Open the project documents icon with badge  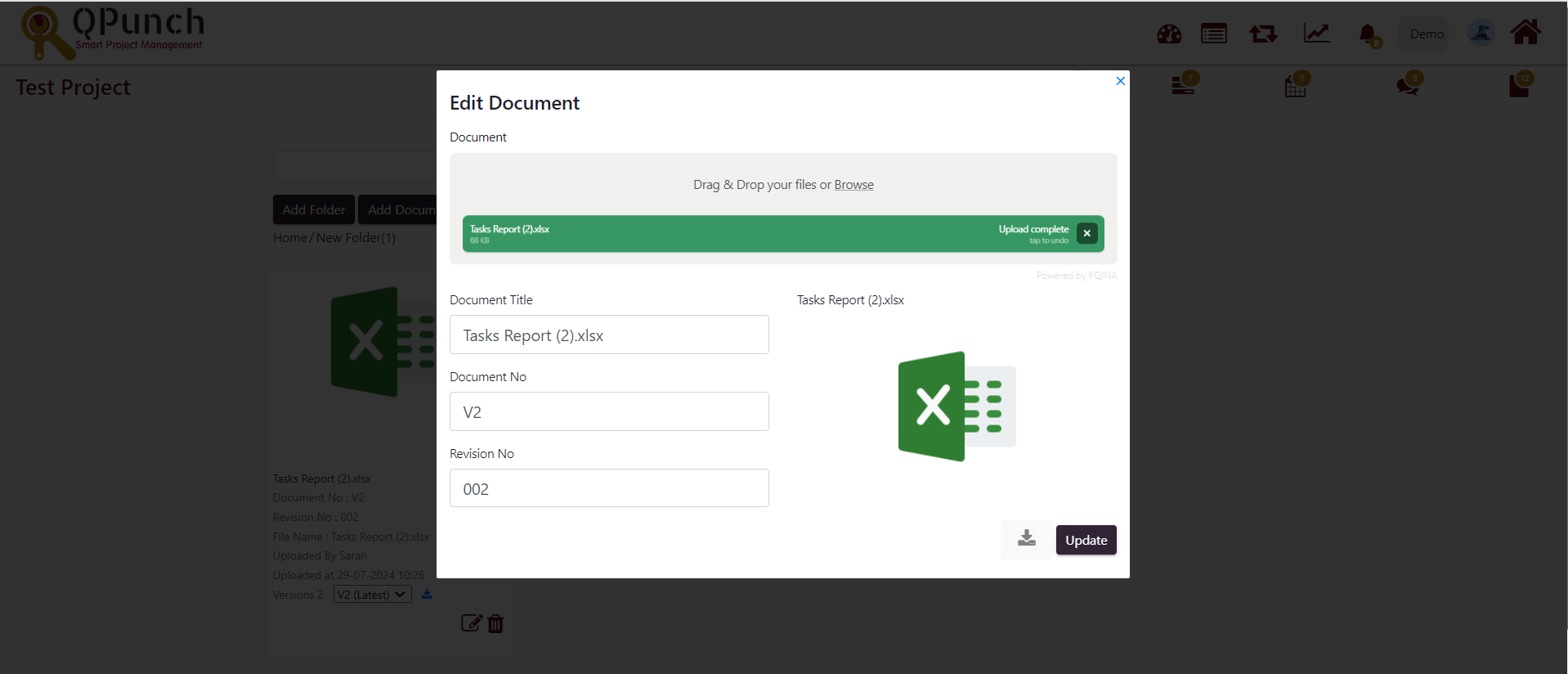pyautogui.click(x=1521, y=84)
